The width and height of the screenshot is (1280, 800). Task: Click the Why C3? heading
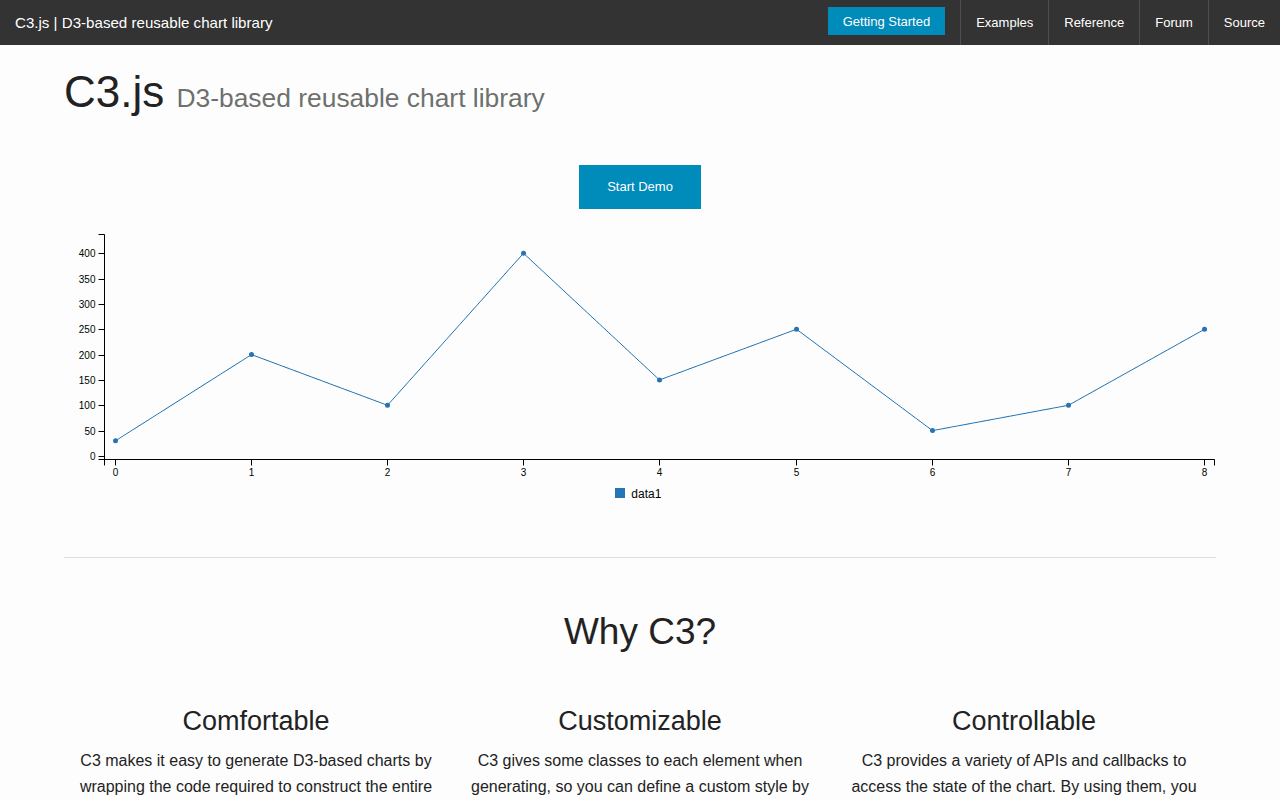(x=640, y=631)
